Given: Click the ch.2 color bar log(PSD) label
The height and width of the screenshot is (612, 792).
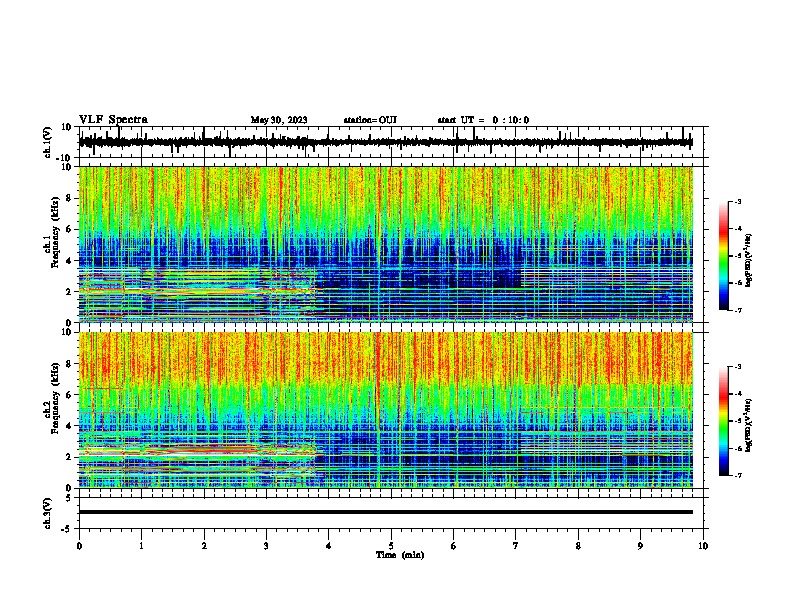Looking at the screenshot, I should click(749, 426).
